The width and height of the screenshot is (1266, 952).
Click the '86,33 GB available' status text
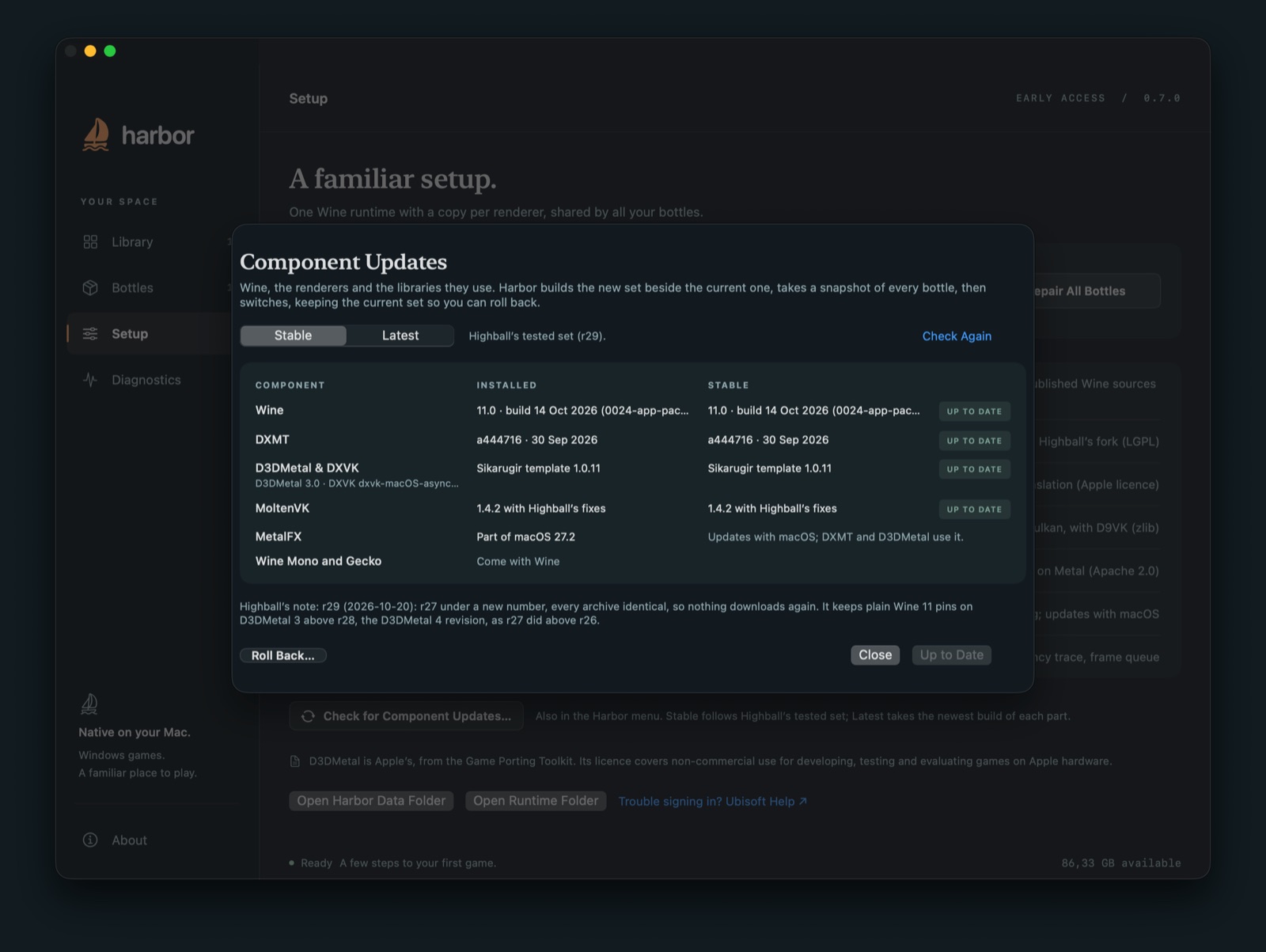(1120, 863)
